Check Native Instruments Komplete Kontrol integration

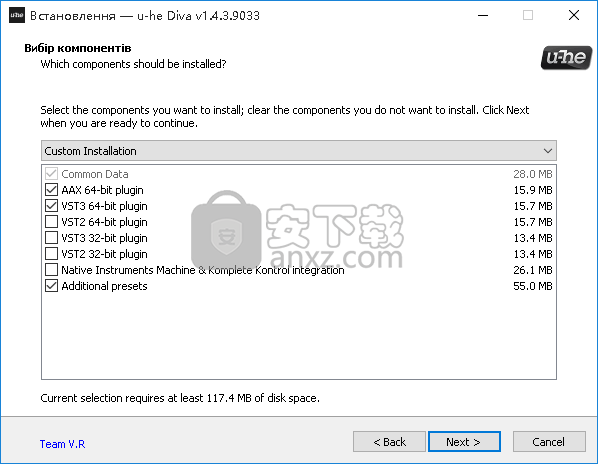coord(51,270)
